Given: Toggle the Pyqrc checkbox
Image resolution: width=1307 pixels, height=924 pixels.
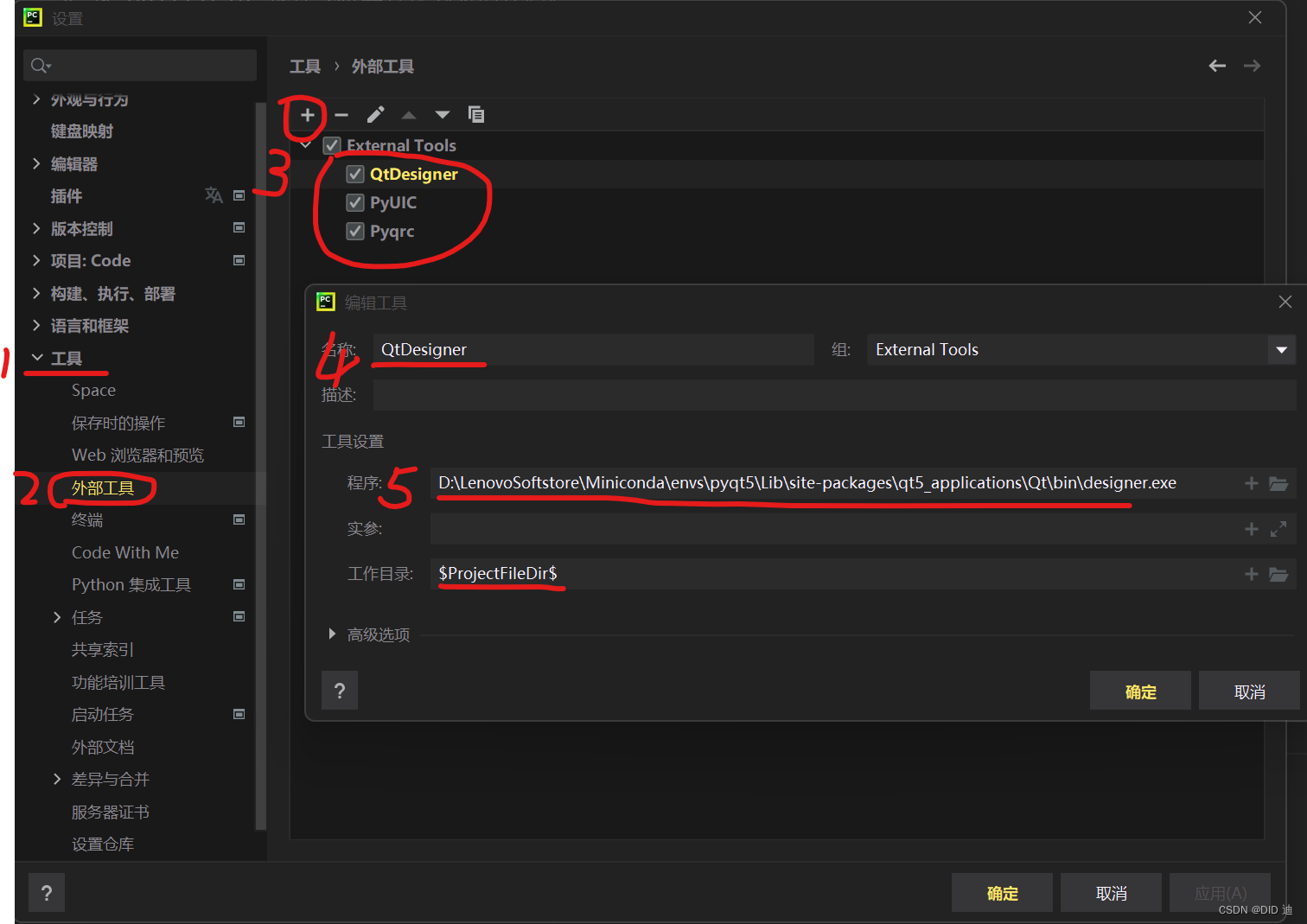Looking at the screenshot, I should tap(355, 231).
